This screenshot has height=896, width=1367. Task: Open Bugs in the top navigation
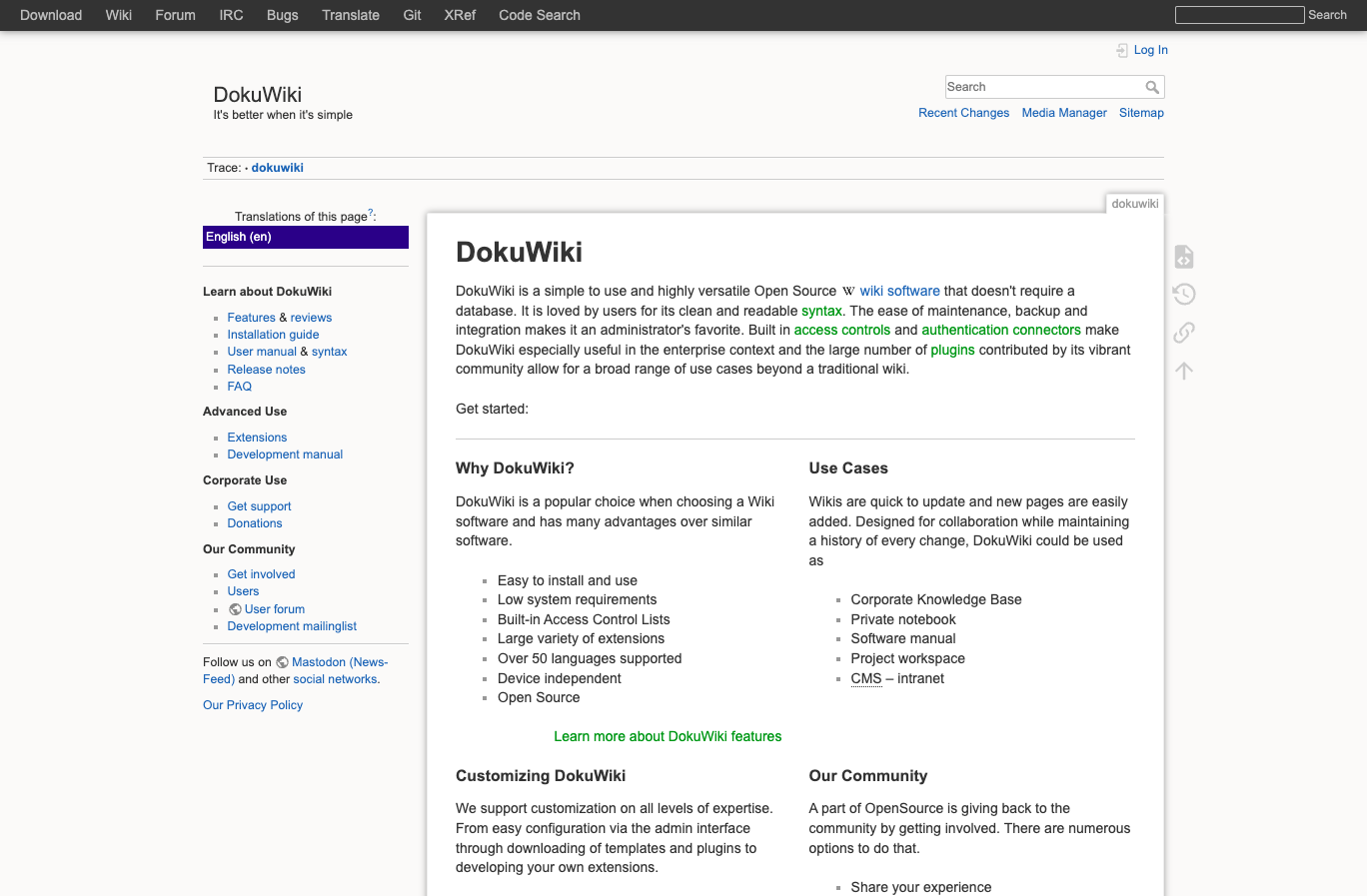[283, 15]
